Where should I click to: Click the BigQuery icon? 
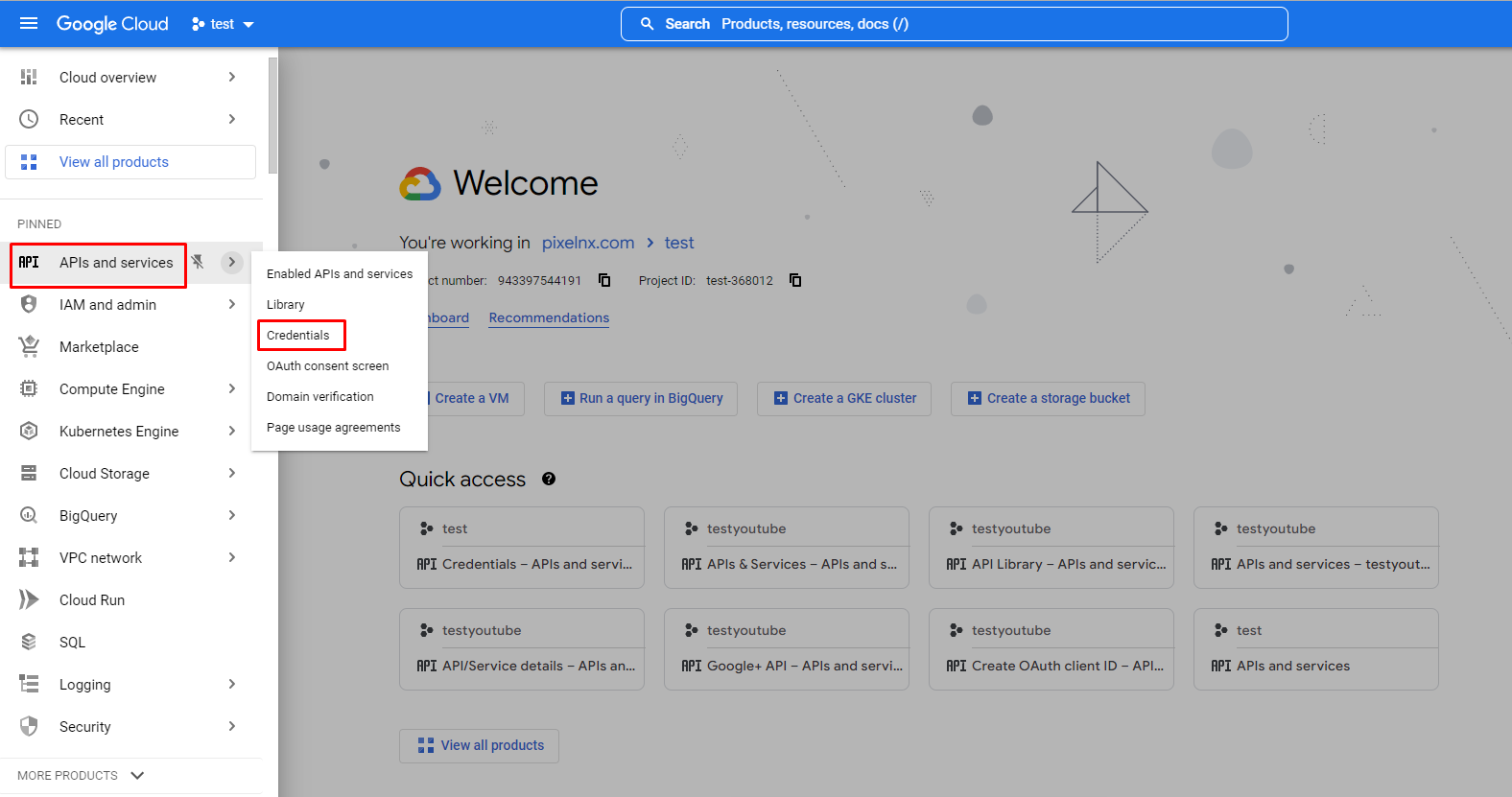click(x=29, y=515)
